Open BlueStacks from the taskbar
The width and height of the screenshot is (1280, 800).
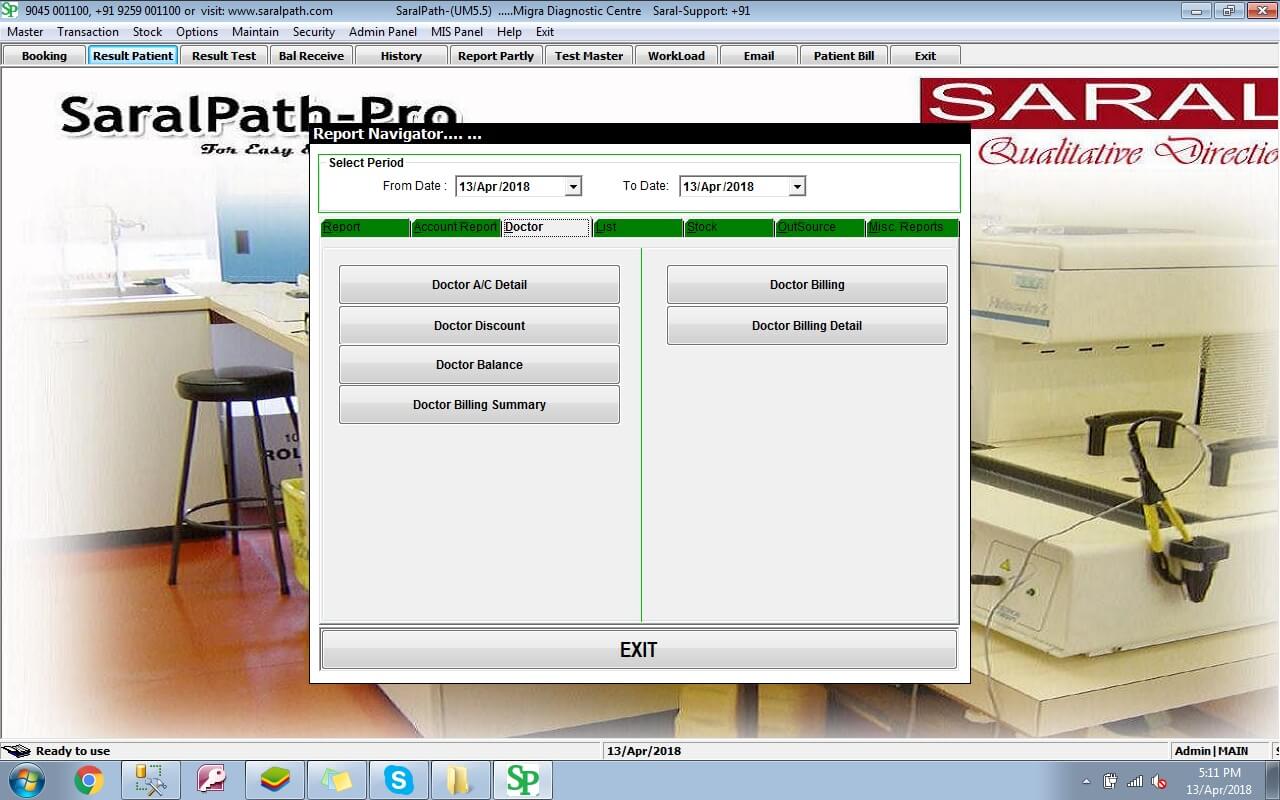[x=274, y=780]
